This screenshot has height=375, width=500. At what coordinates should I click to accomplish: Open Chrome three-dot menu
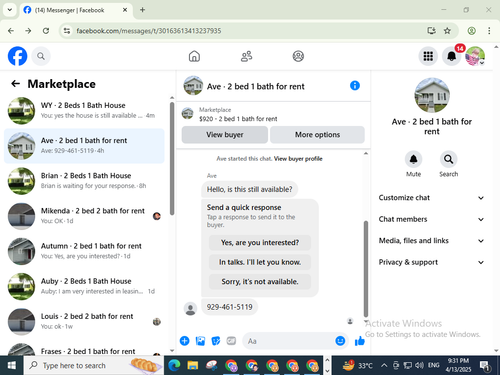coord(489,31)
